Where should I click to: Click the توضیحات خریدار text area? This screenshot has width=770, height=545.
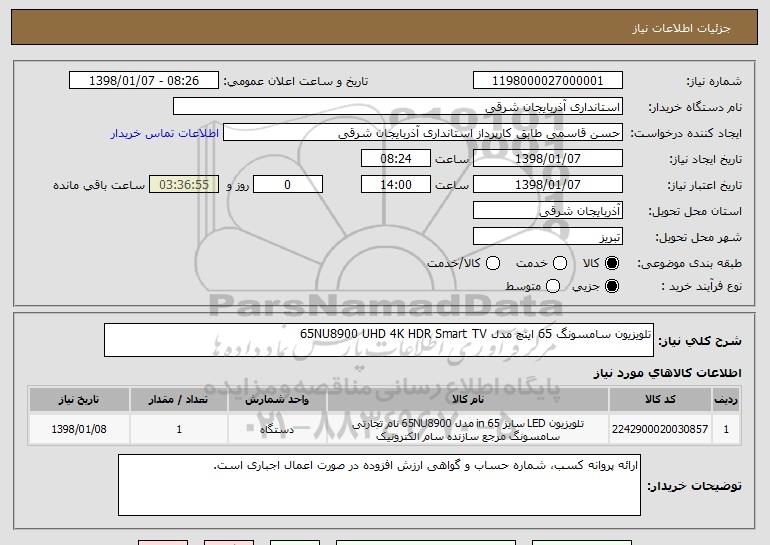pyautogui.click(x=379, y=485)
